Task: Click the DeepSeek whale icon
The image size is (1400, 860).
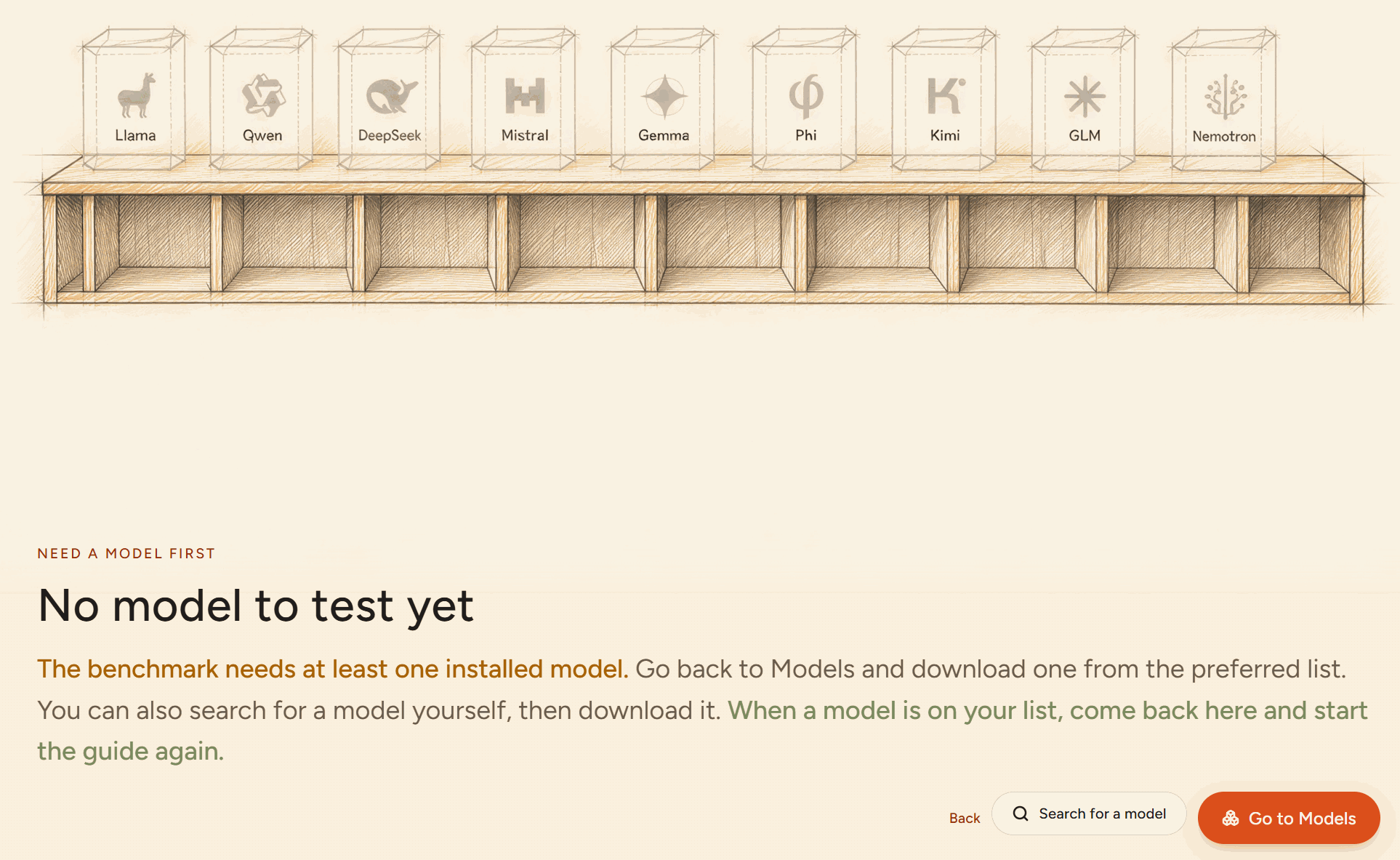Action: (391, 96)
